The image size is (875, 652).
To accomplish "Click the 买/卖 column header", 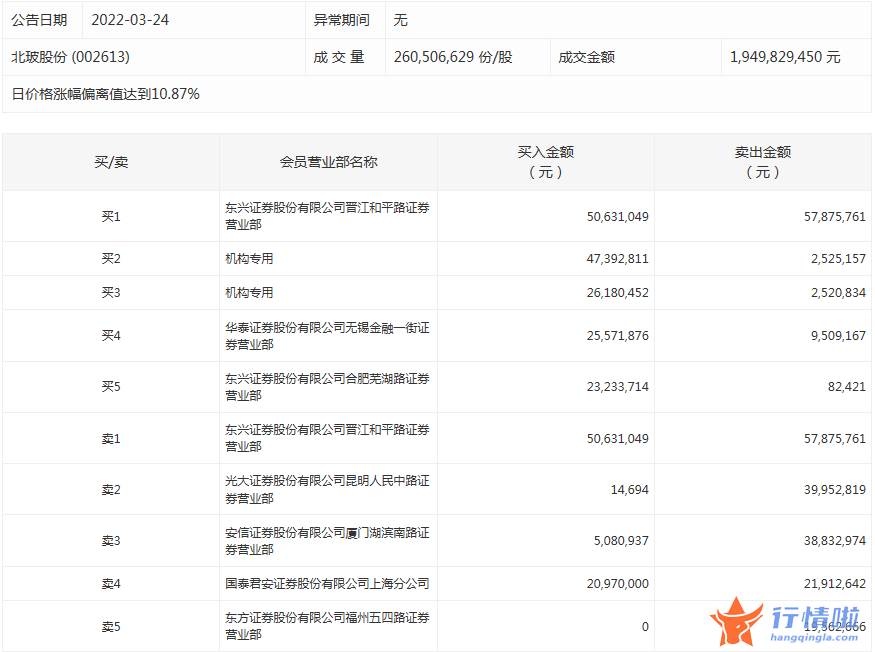I will pyautogui.click(x=111, y=162).
